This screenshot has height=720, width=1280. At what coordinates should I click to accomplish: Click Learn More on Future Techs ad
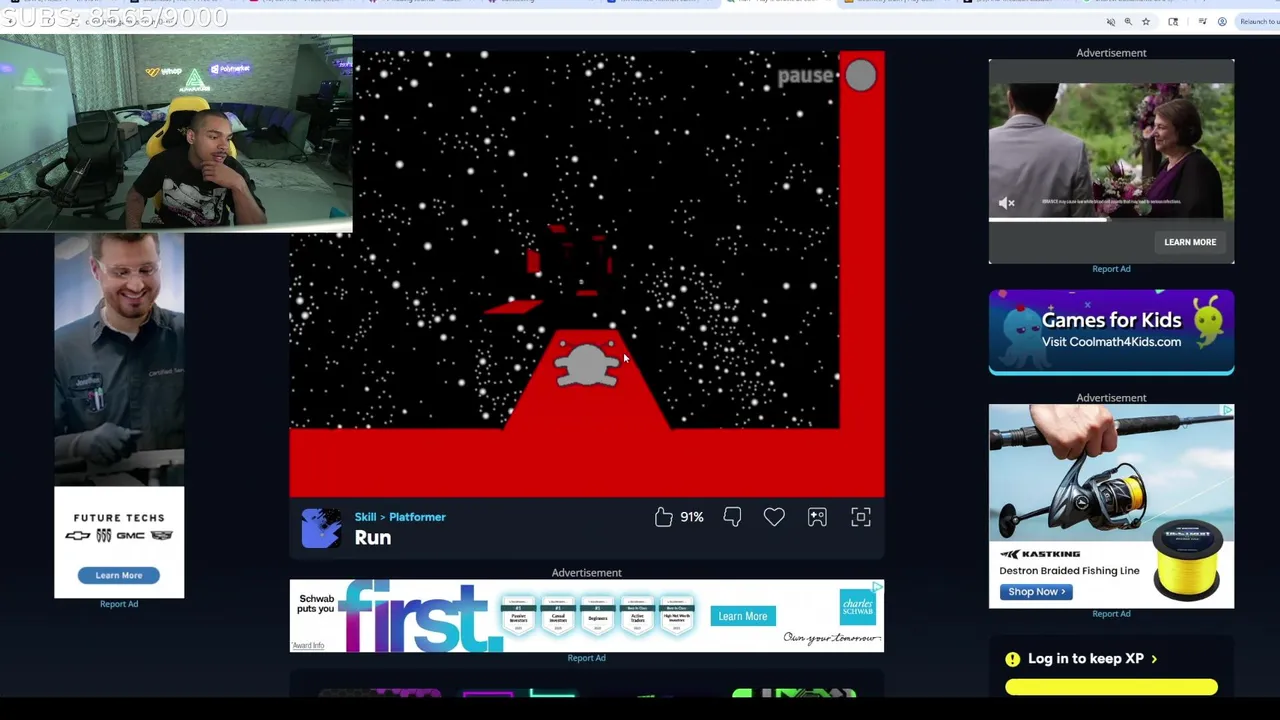pyautogui.click(x=119, y=576)
